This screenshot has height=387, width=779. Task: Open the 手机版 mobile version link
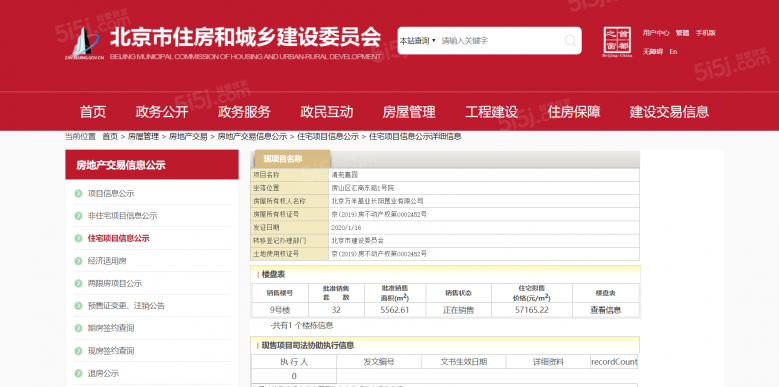click(705, 33)
